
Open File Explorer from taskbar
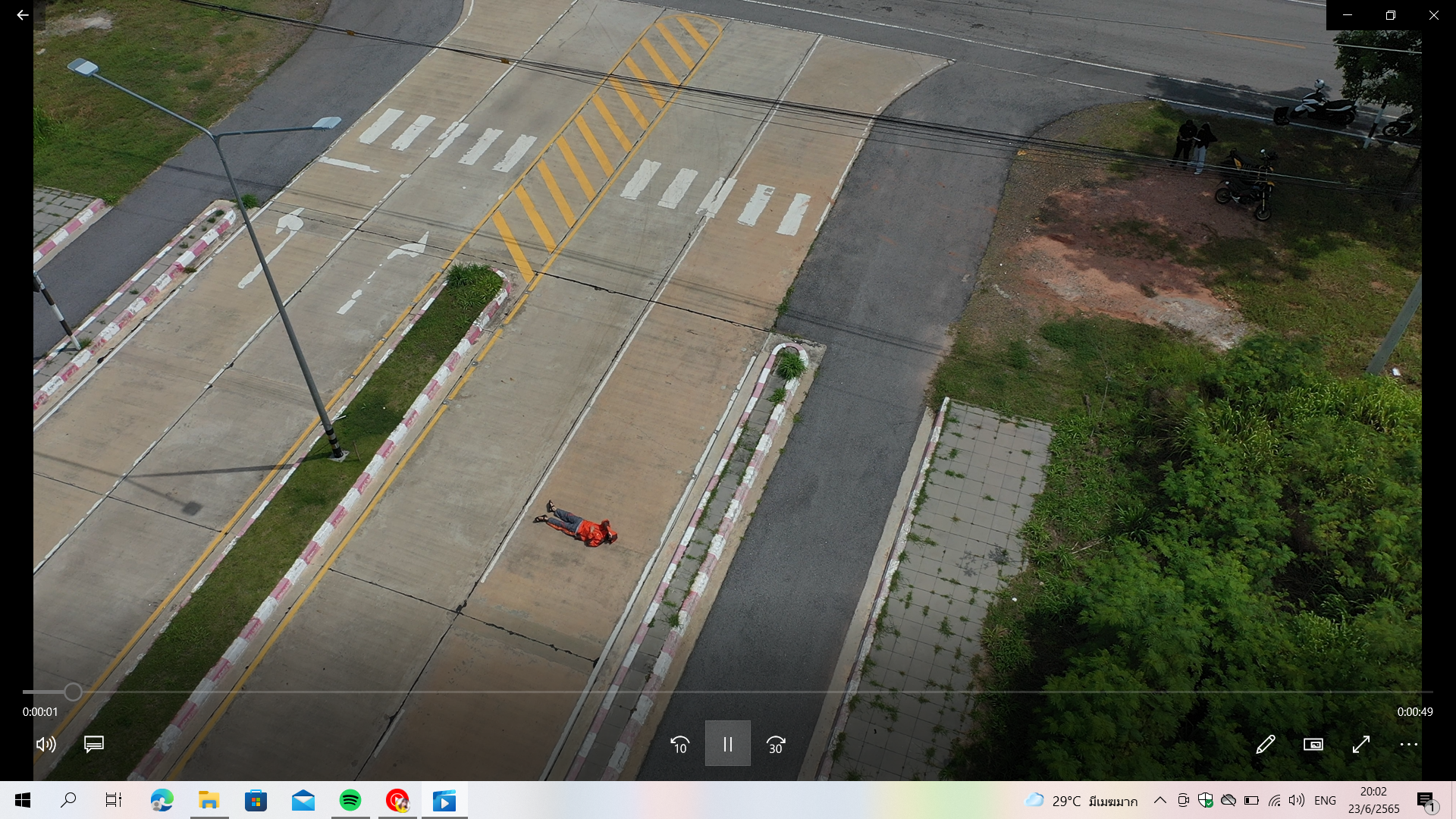(209, 800)
